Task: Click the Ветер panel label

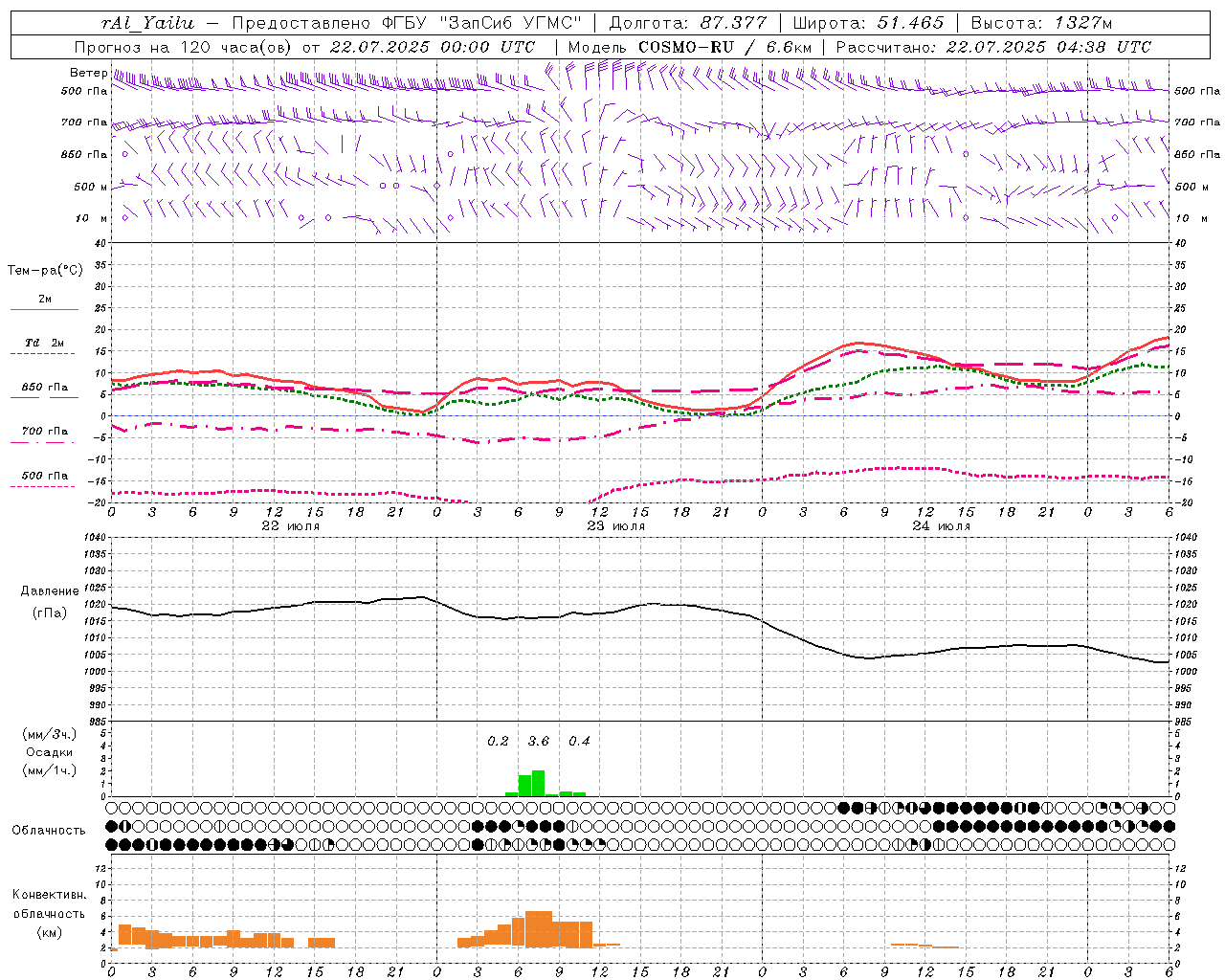Action: (x=88, y=73)
